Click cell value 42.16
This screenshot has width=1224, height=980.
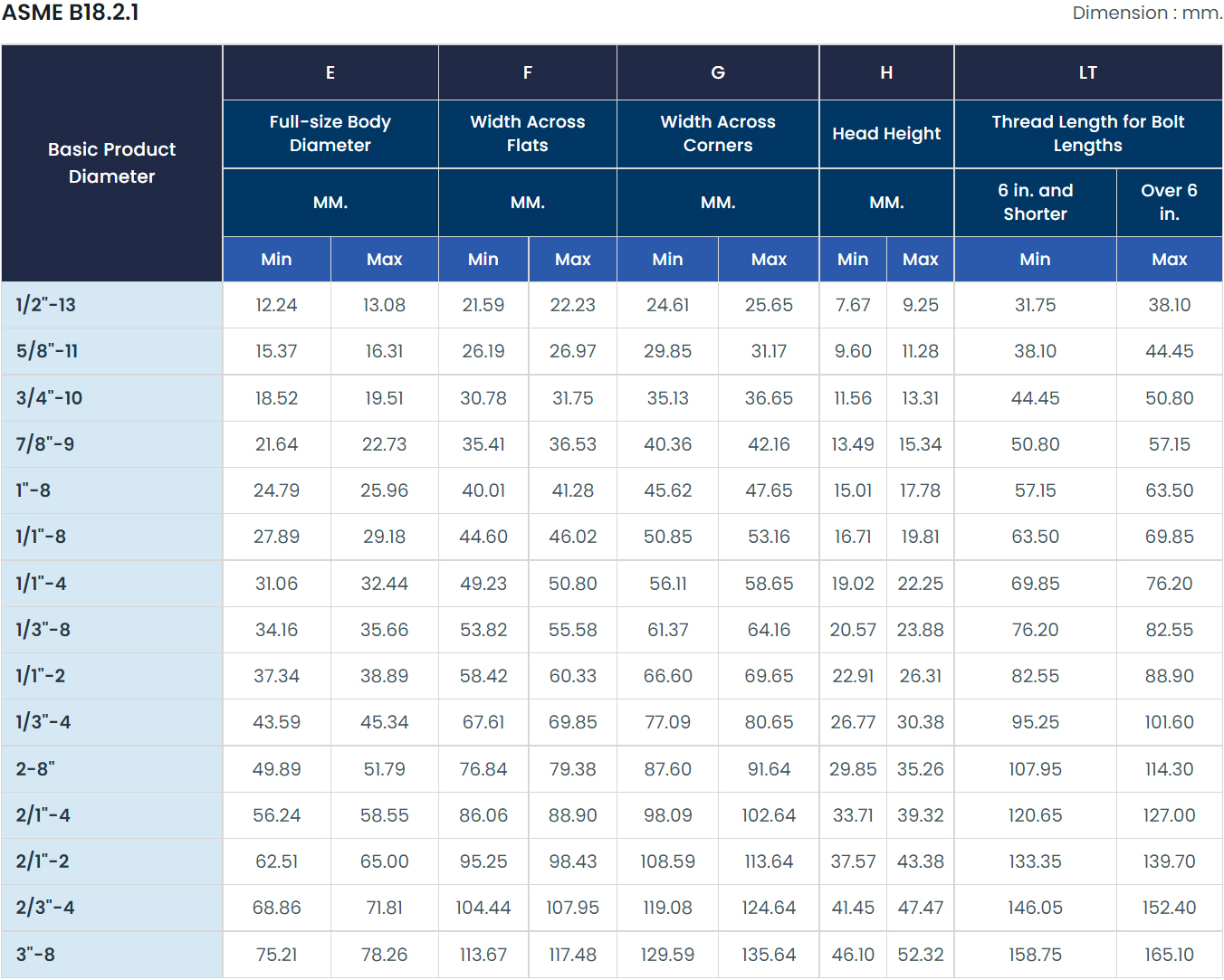click(769, 444)
